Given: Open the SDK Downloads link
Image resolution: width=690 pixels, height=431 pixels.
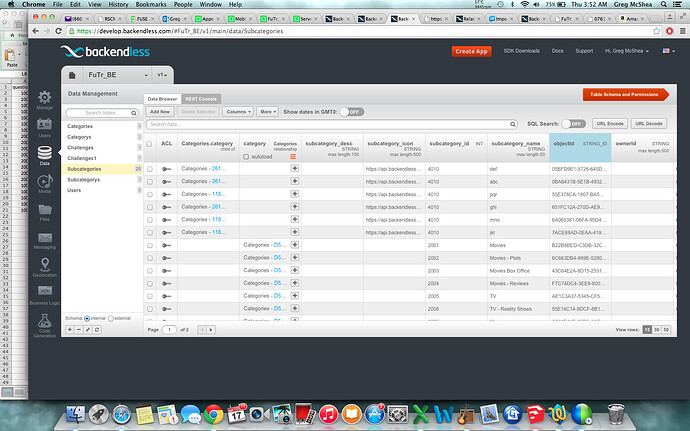Looking at the screenshot, I should [521, 51].
